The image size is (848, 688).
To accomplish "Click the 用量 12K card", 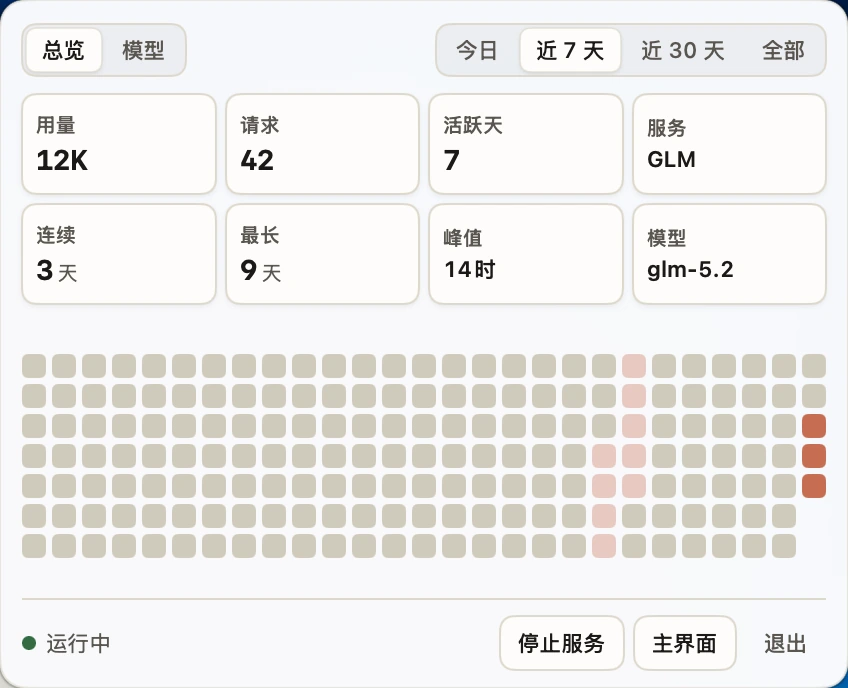I will (x=119, y=144).
